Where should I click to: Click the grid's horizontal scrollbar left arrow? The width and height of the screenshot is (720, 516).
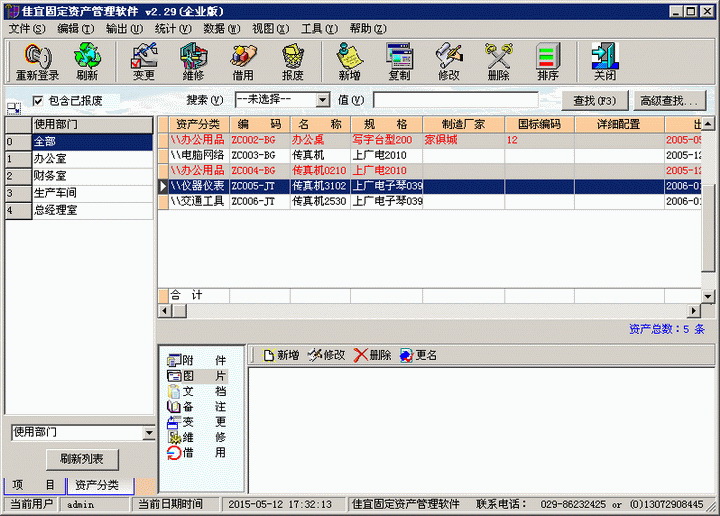(164, 311)
